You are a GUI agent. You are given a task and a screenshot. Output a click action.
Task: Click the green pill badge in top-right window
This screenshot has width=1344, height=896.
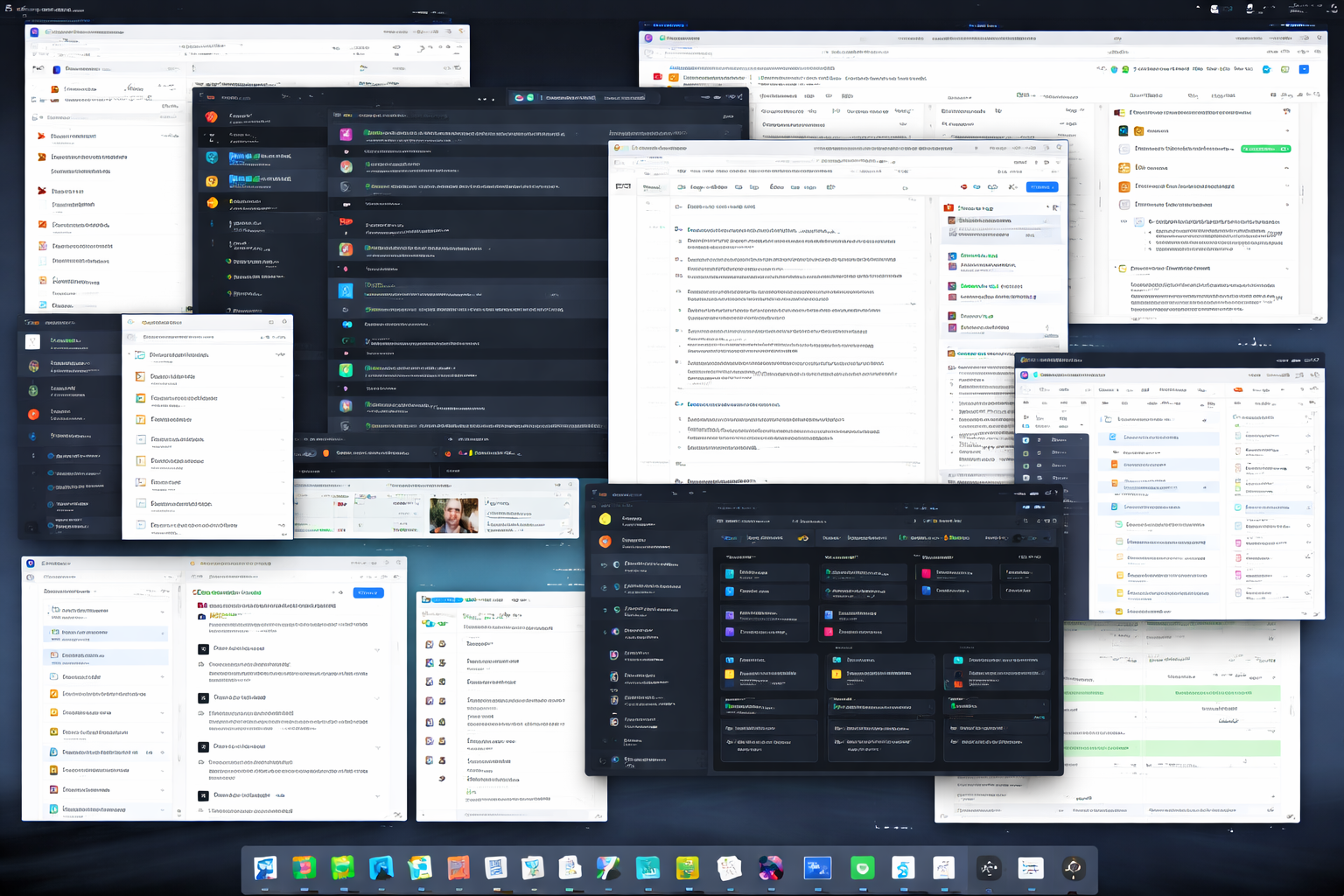tap(1265, 149)
